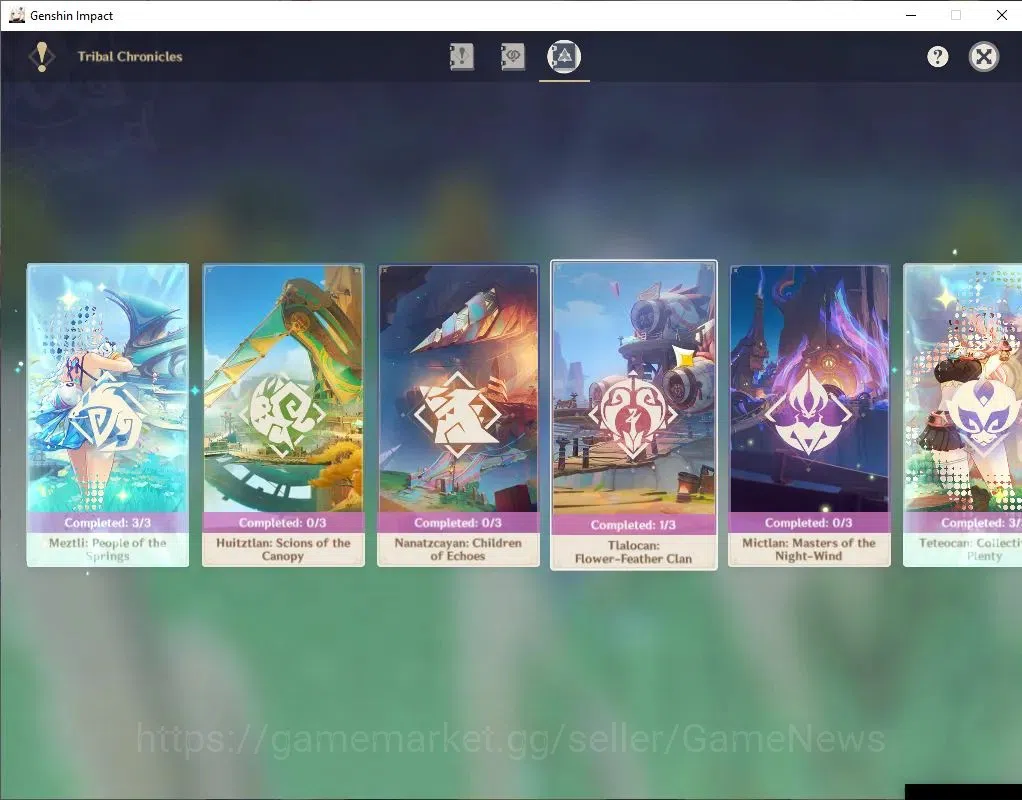Click 'Completed: 0/3' on the Nanatzcayan card

(458, 523)
